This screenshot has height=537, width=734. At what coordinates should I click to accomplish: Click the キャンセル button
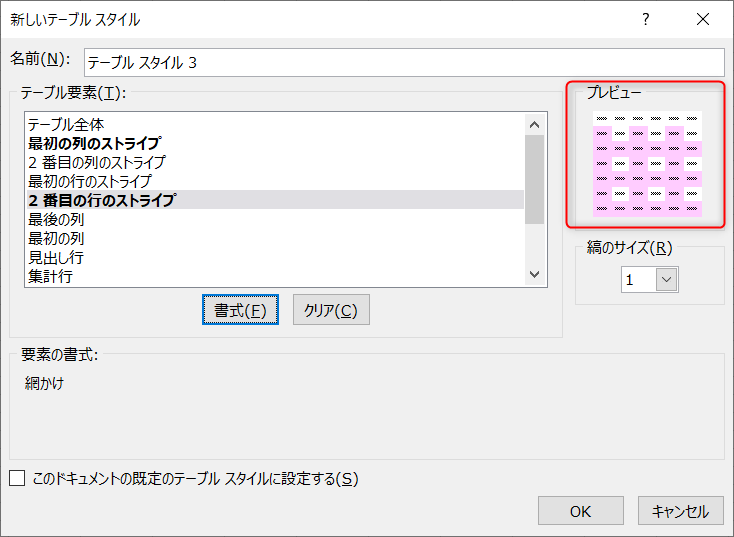(x=681, y=511)
